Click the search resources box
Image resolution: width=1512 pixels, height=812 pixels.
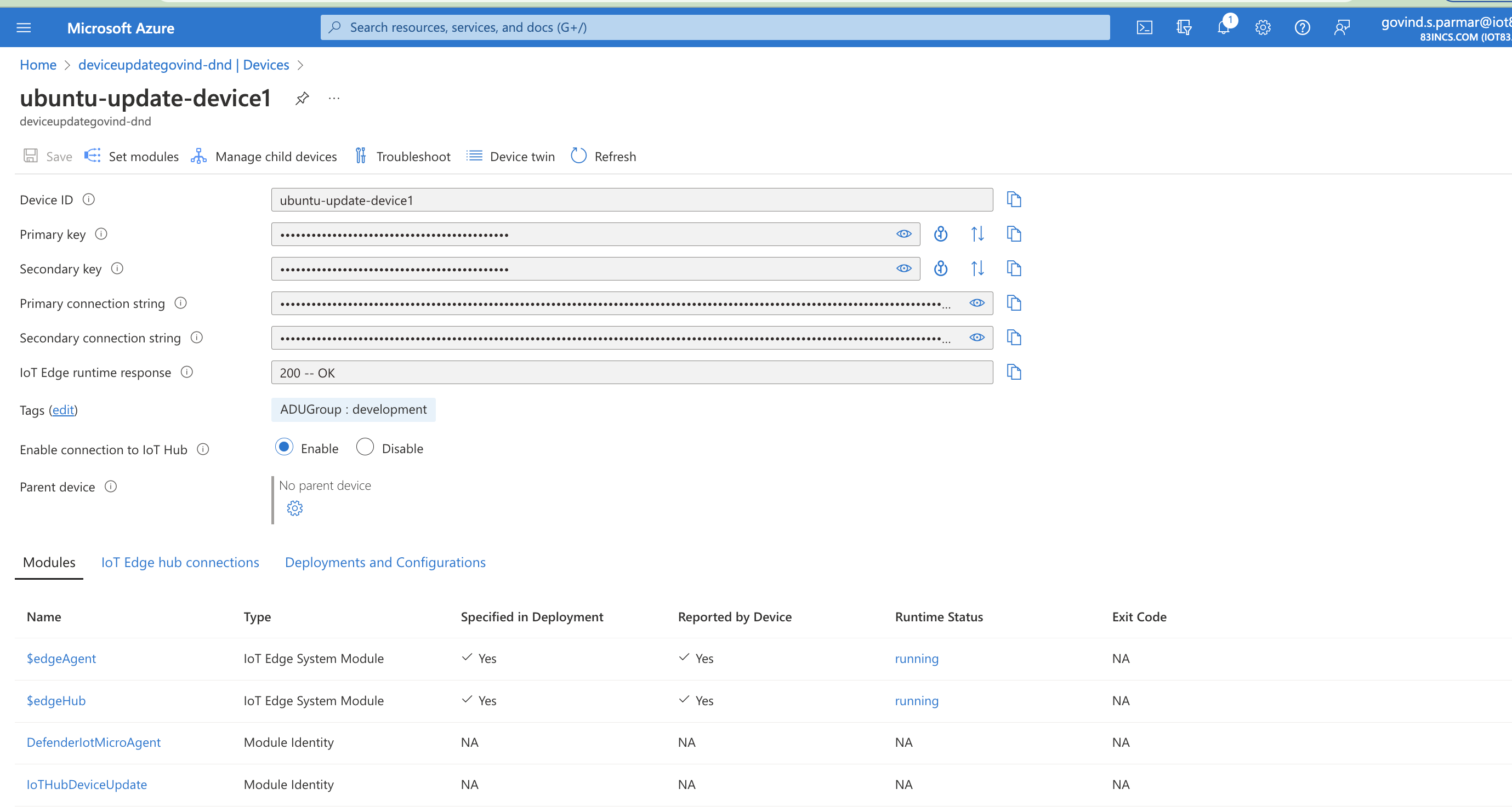(x=715, y=27)
